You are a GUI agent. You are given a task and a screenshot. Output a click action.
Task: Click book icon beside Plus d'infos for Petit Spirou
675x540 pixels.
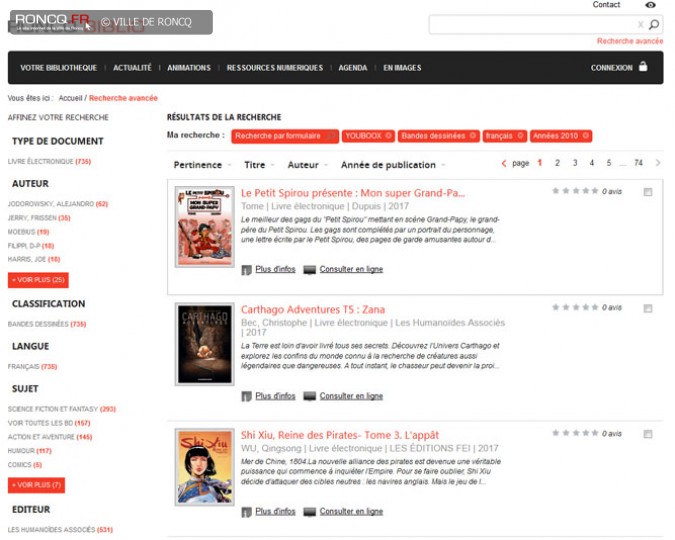246,270
